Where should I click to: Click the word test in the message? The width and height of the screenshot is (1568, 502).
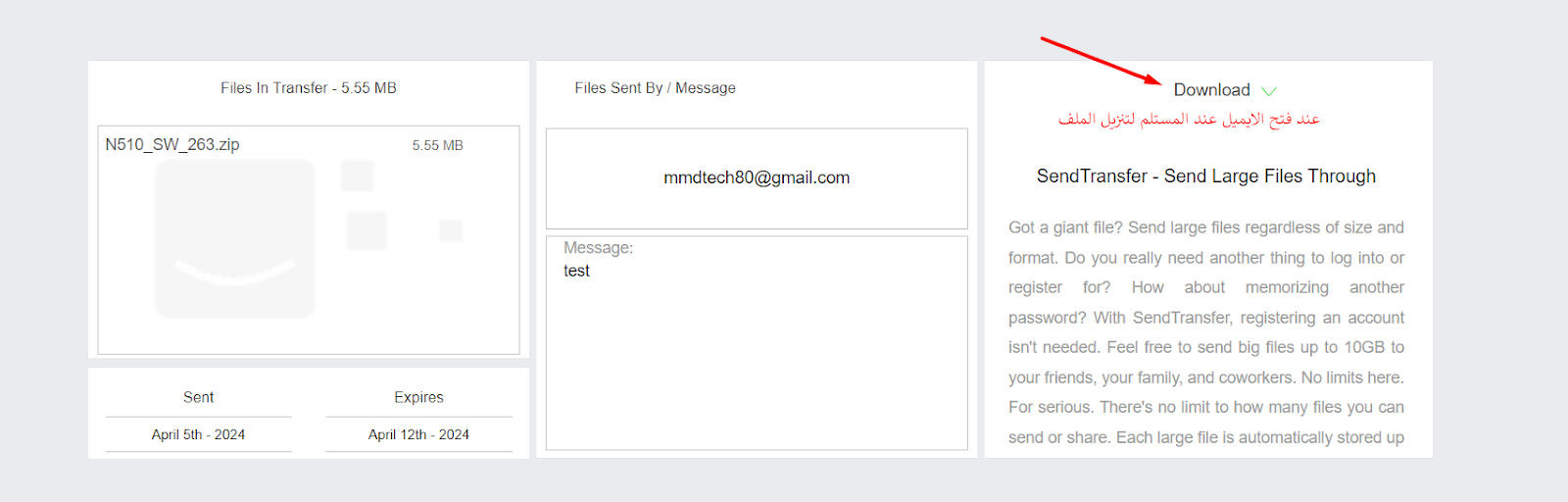[x=576, y=271]
